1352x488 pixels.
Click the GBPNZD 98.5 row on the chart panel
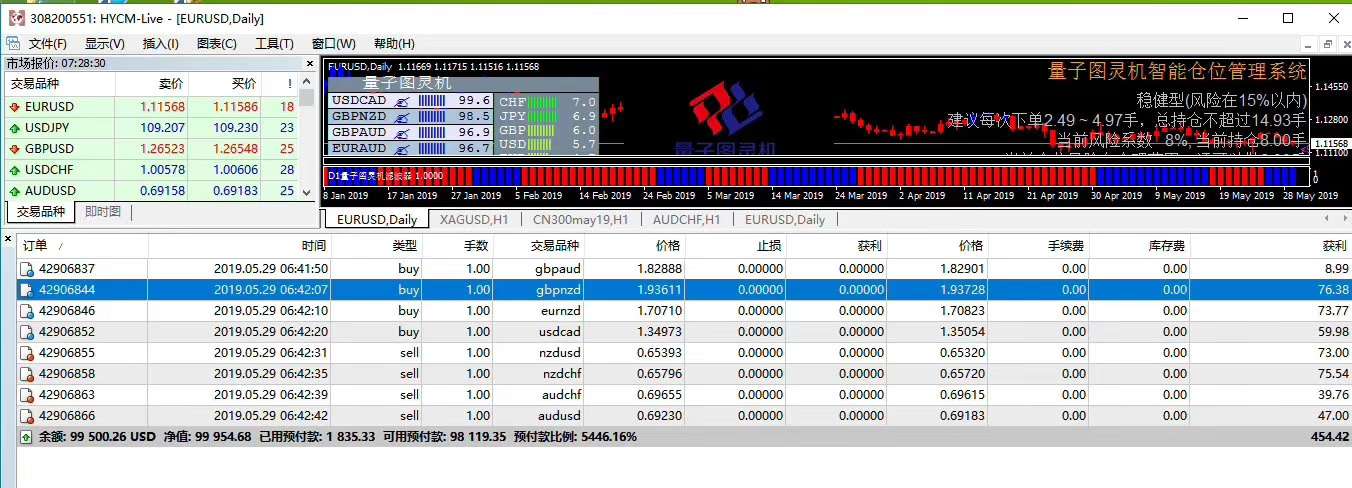point(410,116)
